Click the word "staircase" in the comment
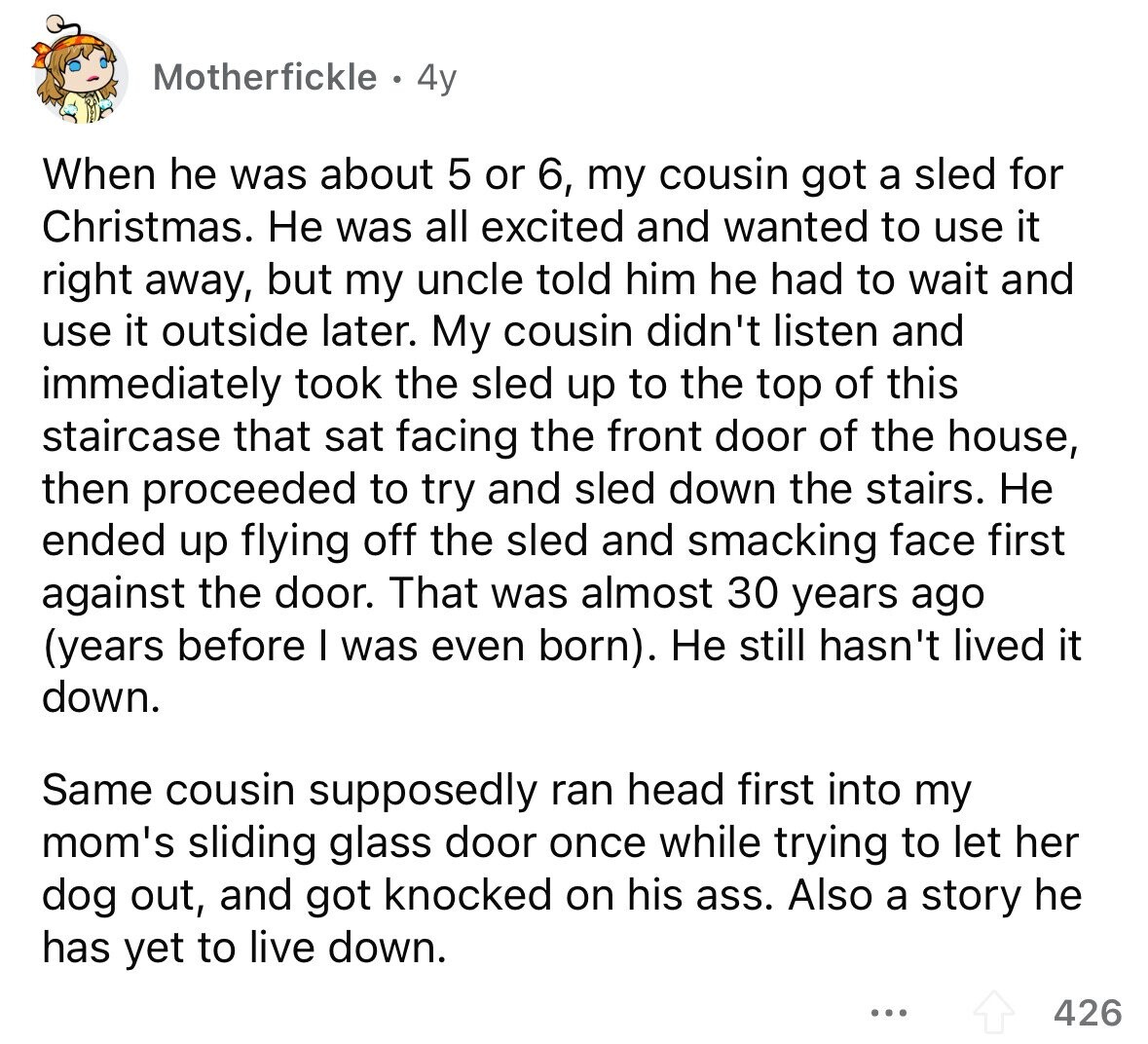Screen dimensions: 1148x1044 click(132, 437)
